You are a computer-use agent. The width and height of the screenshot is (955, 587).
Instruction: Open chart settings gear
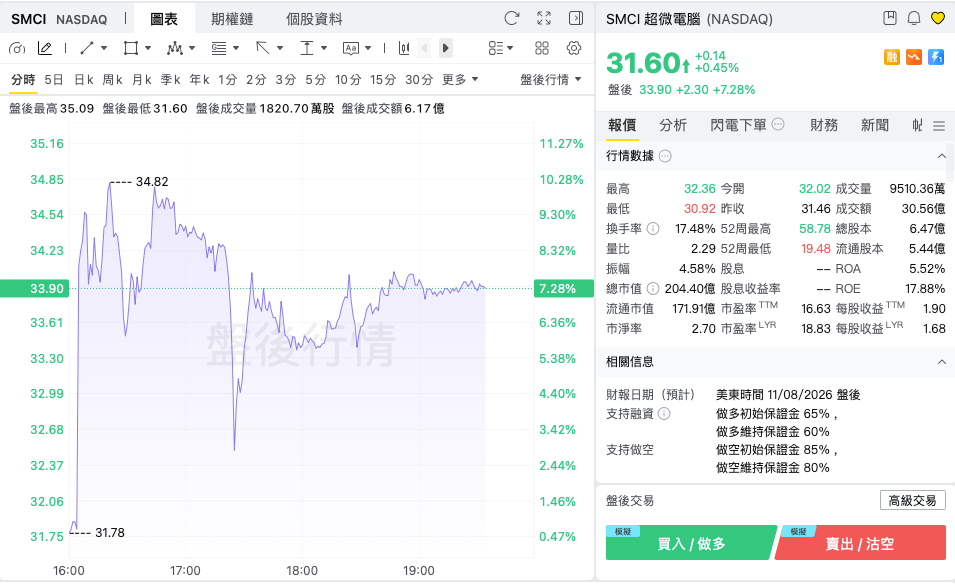click(x=574, y=48)
